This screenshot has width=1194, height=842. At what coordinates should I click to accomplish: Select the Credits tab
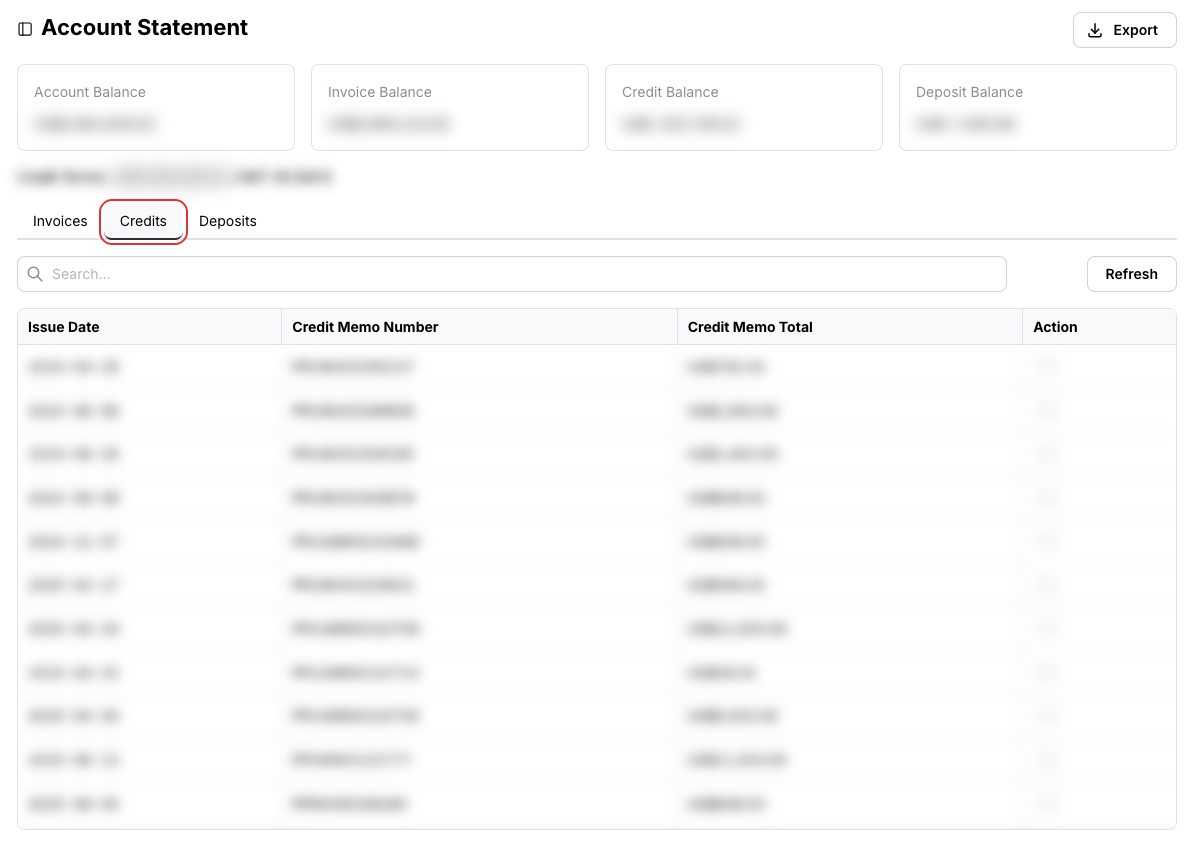tap(143, 221)
